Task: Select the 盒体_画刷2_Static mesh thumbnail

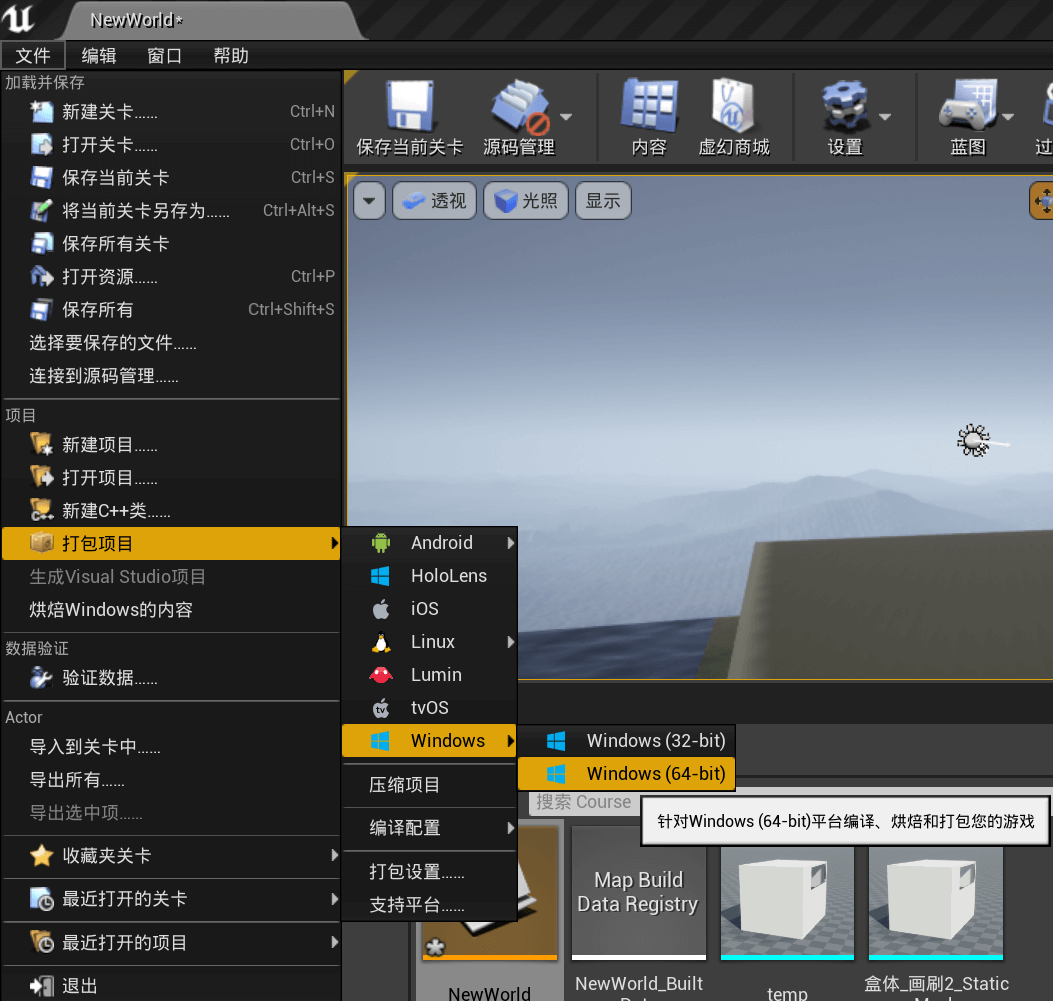Action: coord(935,902)
